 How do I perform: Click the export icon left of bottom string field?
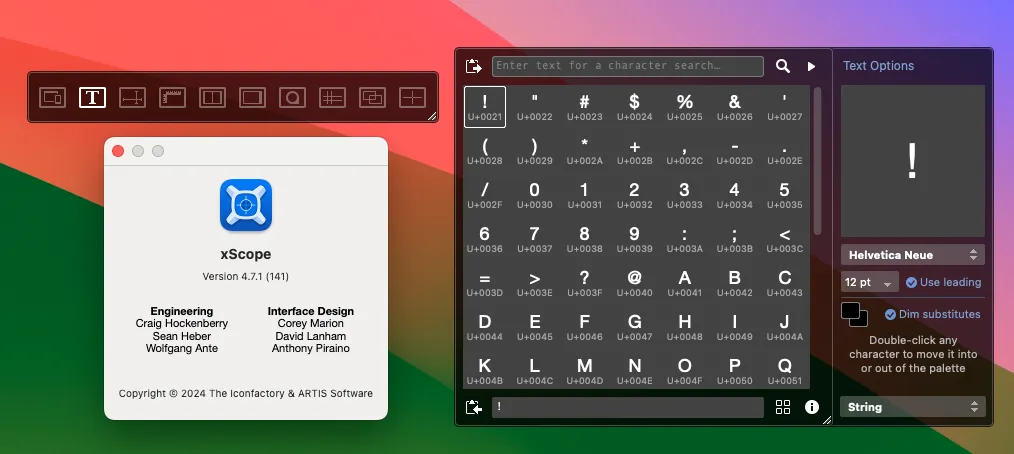[473, 407]
